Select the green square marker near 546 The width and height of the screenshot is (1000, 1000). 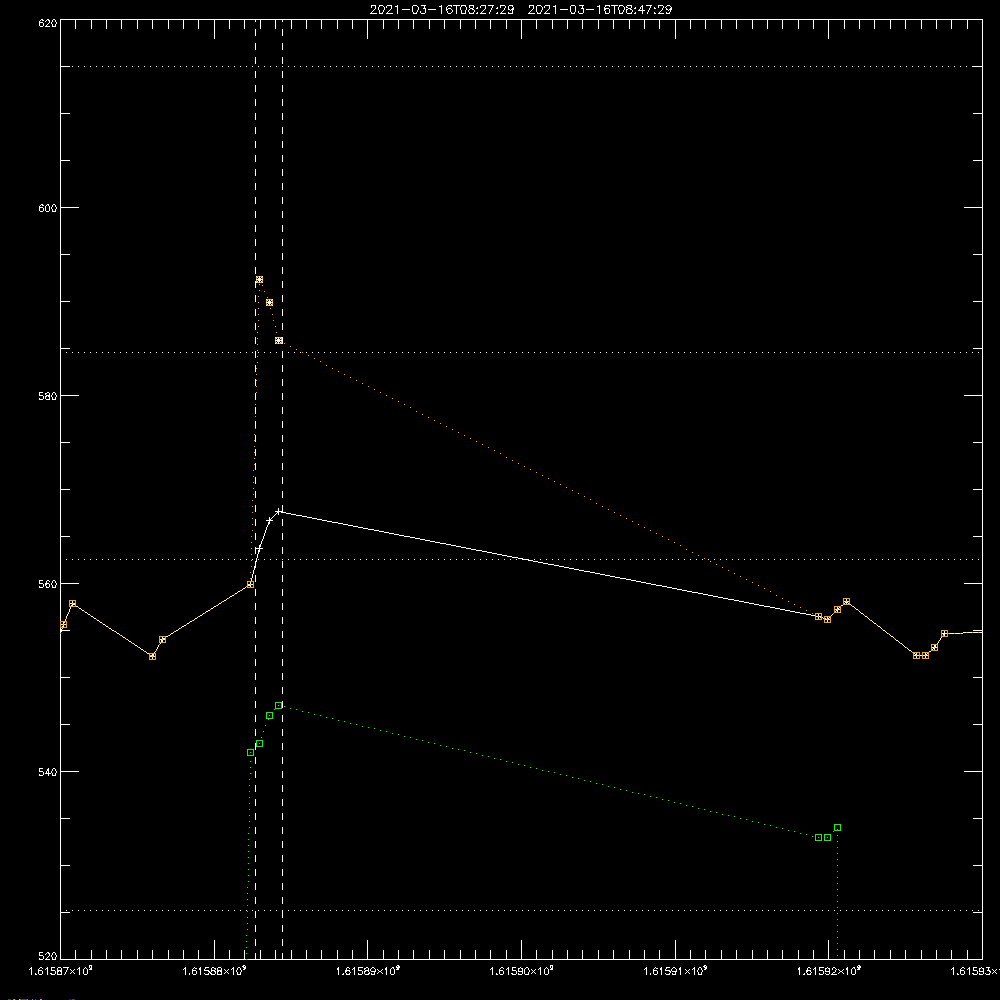point(270,716)
